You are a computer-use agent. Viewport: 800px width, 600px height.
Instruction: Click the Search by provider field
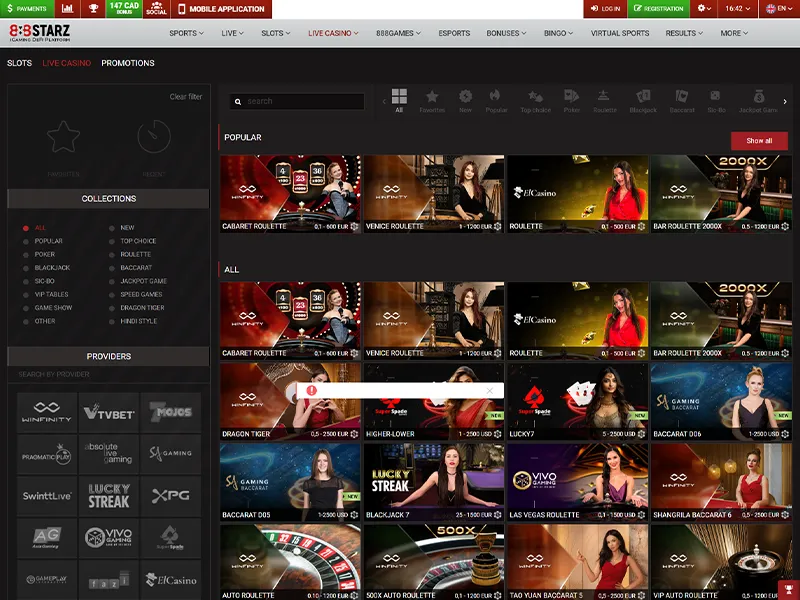(x=108, y=374)
